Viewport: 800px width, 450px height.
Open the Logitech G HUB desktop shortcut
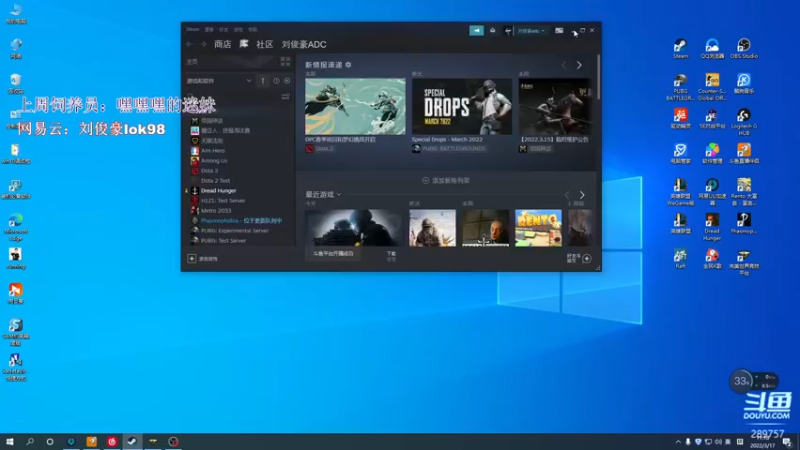coord(744,122)
